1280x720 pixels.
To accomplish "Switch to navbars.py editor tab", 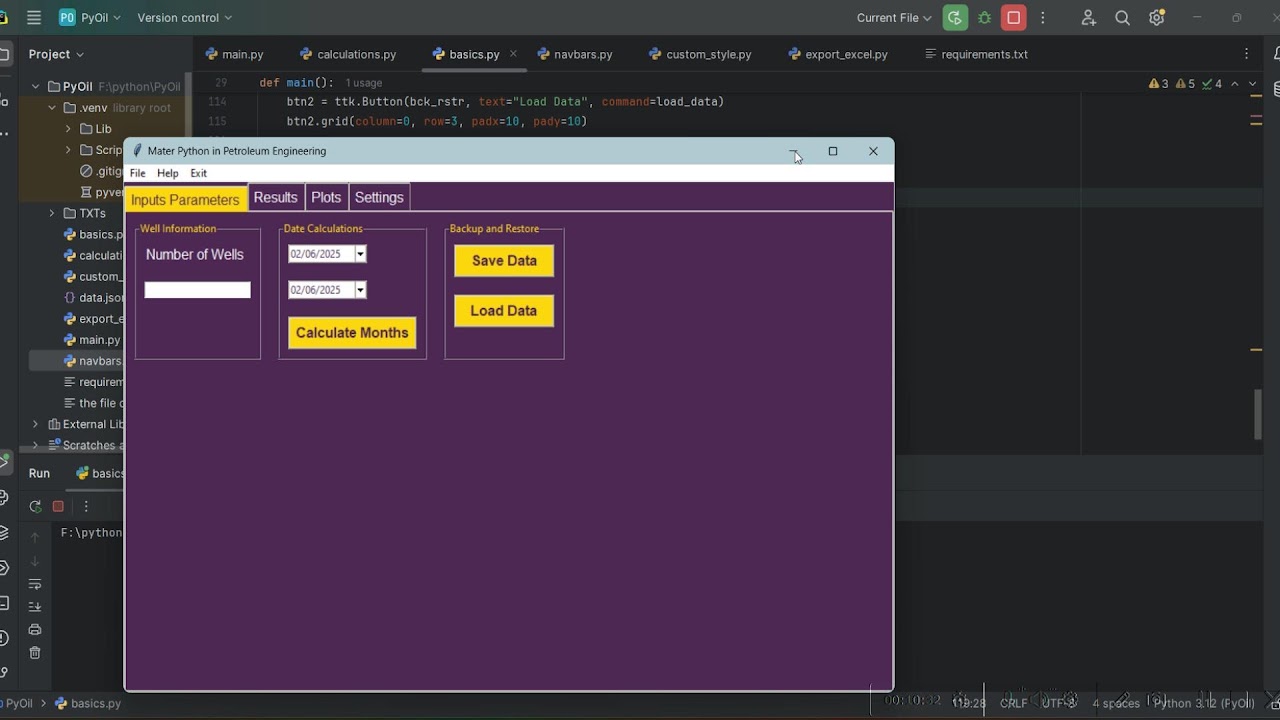I will click(x=574, y=54).
